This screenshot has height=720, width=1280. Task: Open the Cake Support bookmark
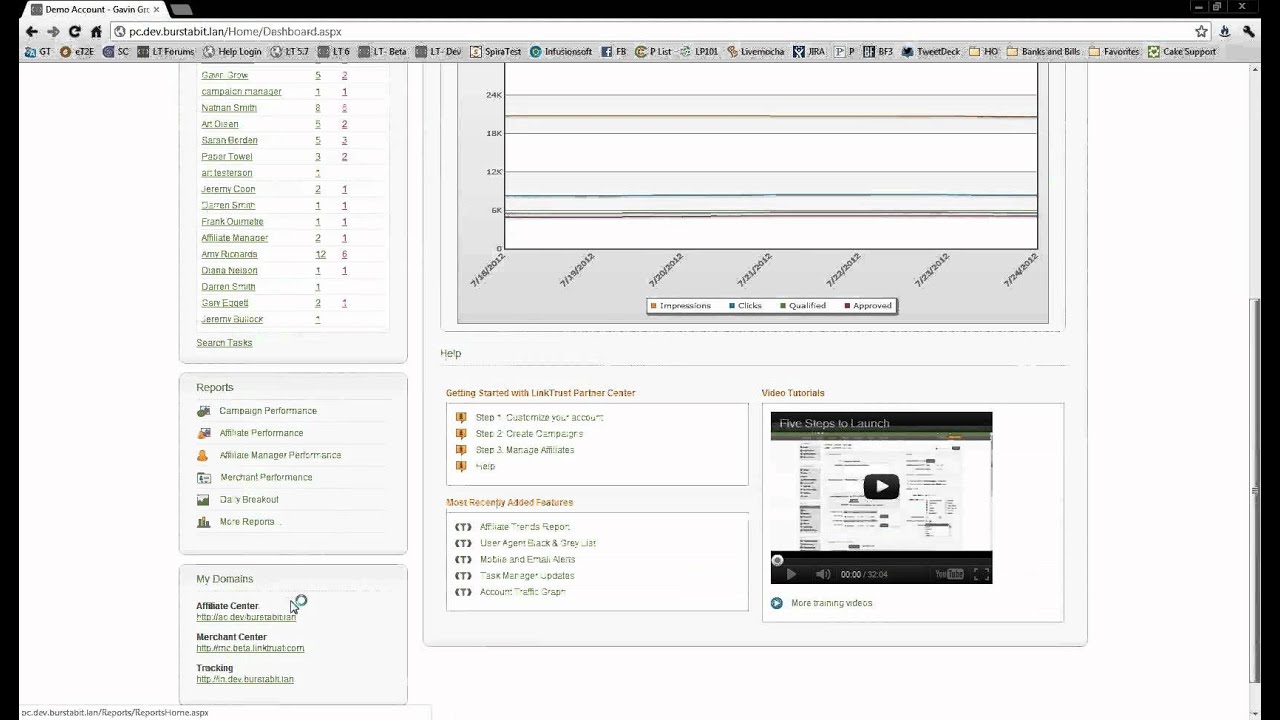click(1182, 52)
